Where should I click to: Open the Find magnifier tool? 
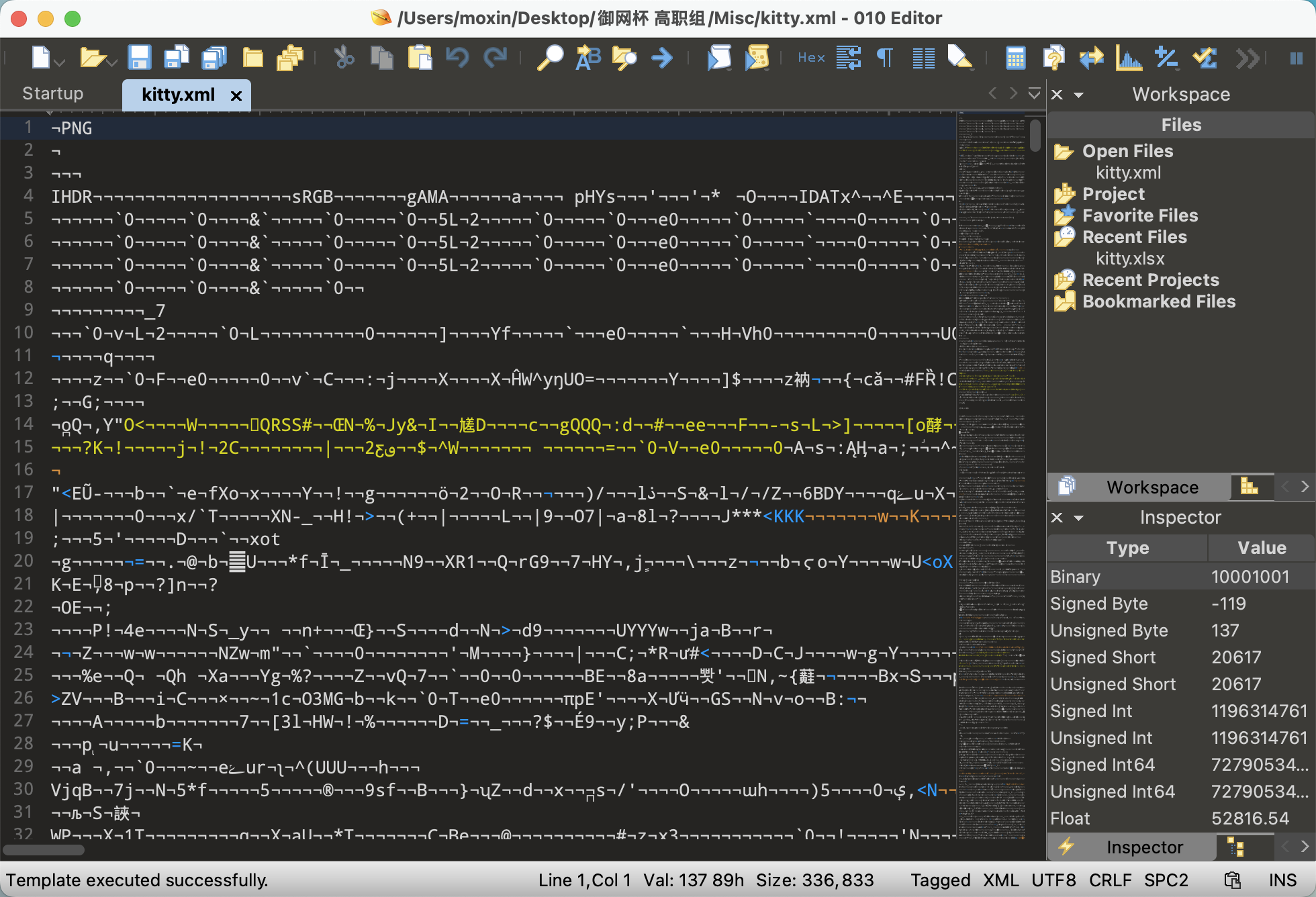point(549,58)
